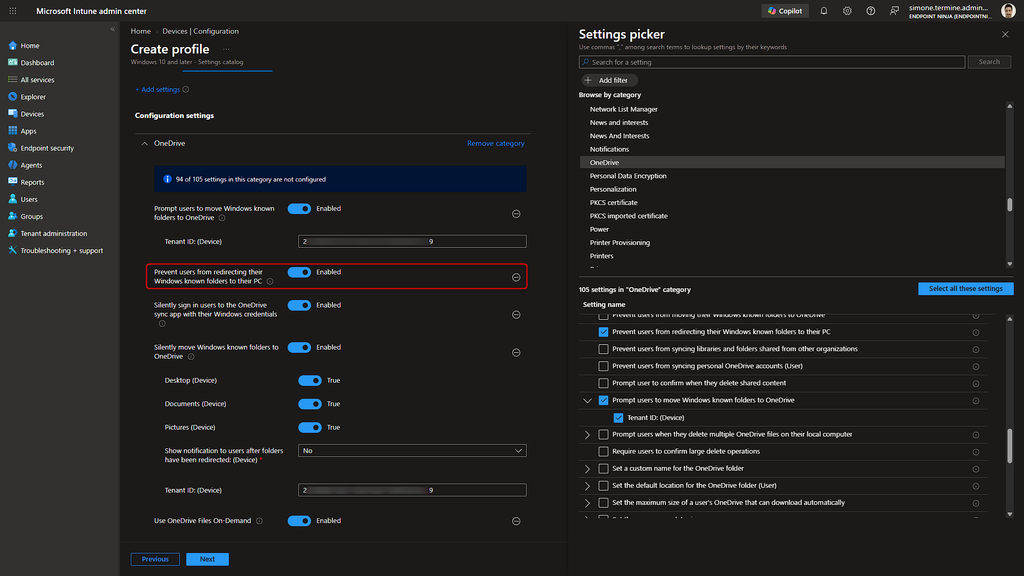Remove the Silently sign in users setting

click(x=516, y=315)
